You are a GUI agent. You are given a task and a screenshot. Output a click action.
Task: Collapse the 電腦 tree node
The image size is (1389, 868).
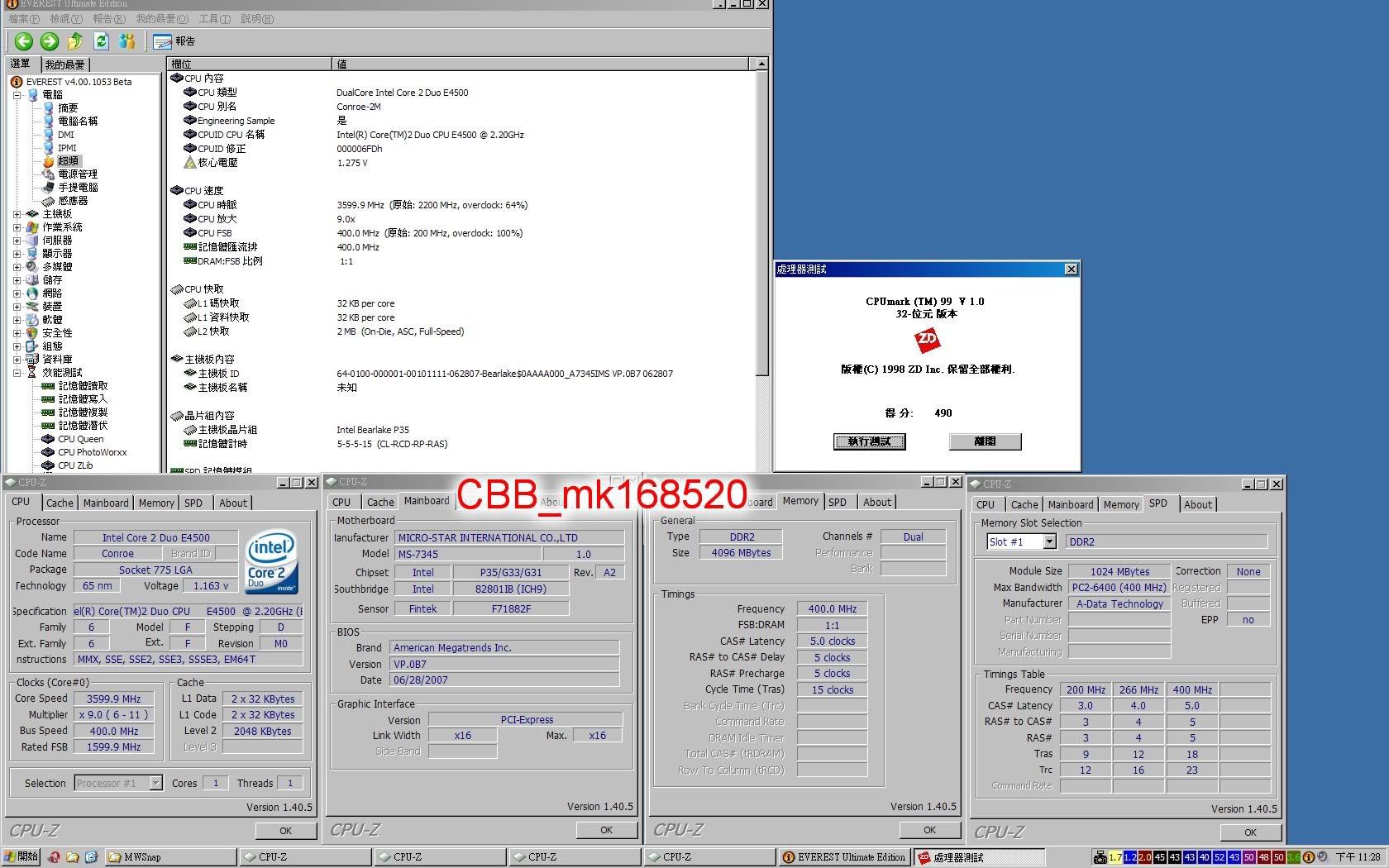tap(17, 95)
